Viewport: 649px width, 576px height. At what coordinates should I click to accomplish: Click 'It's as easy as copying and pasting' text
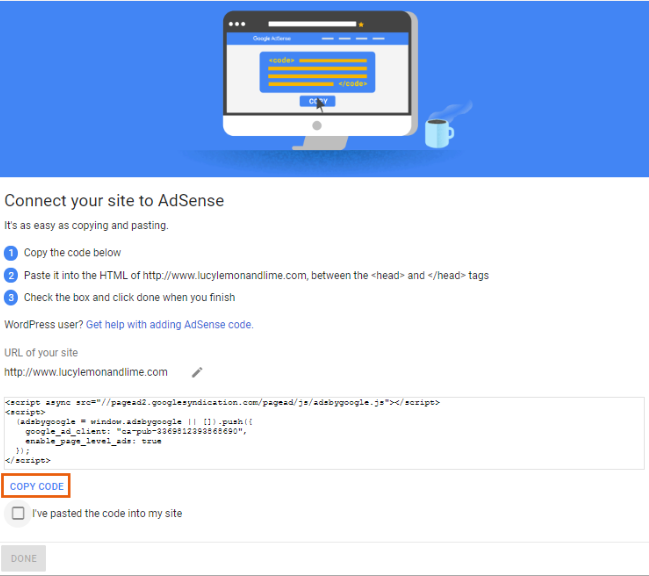tap(86, 226)
